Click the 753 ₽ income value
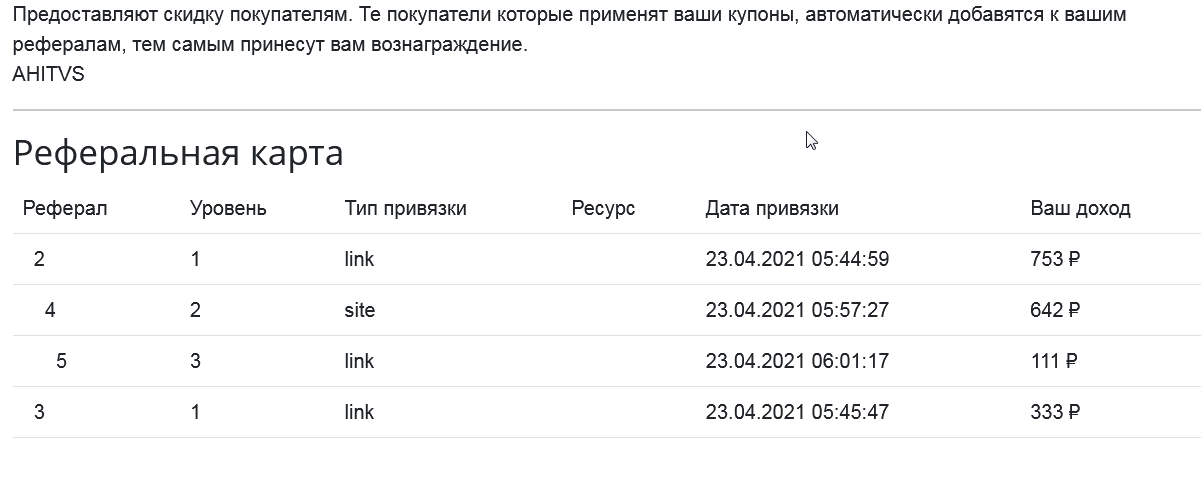 point(1055,259)
